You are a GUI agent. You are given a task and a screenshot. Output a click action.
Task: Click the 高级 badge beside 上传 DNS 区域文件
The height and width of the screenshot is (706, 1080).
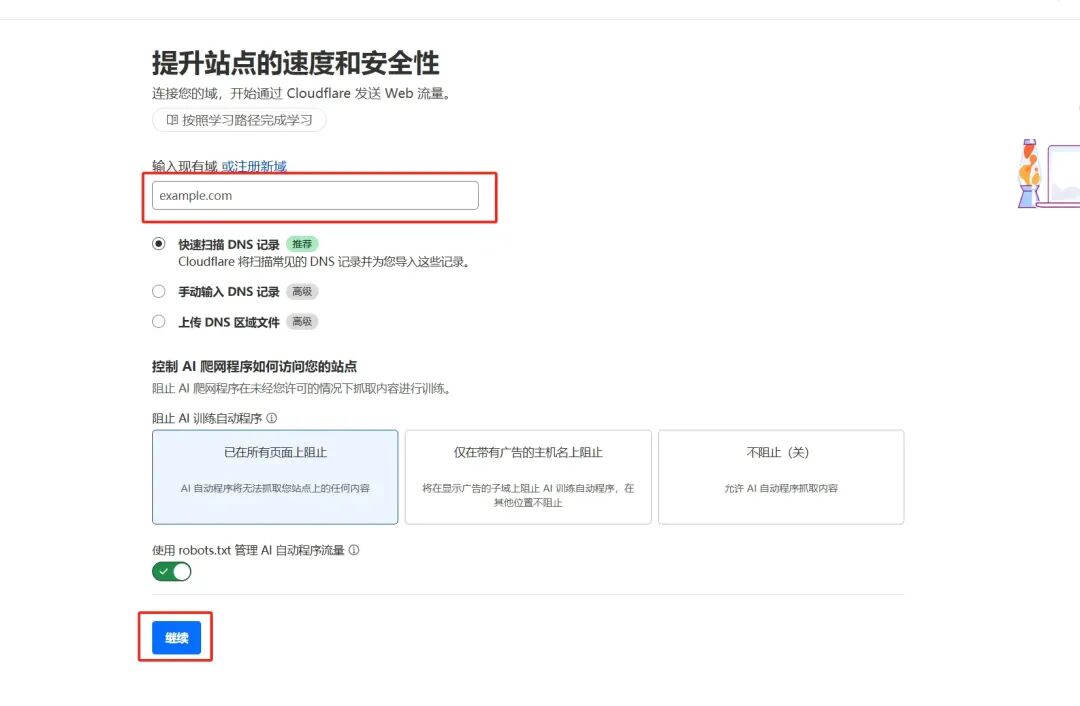[x=302, y=322]
